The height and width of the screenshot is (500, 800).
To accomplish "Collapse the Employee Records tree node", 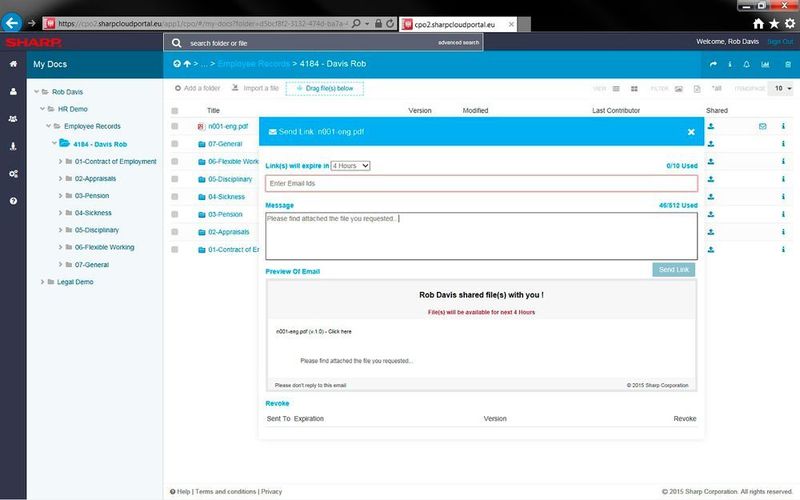I will point(49,126).
